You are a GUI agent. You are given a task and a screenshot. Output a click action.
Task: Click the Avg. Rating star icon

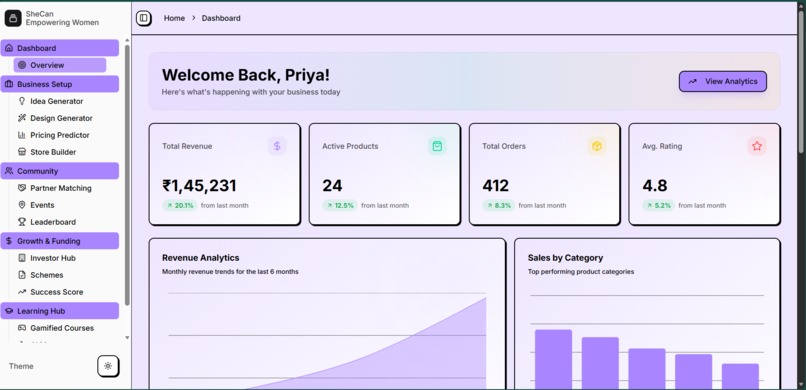pos(757,146)
